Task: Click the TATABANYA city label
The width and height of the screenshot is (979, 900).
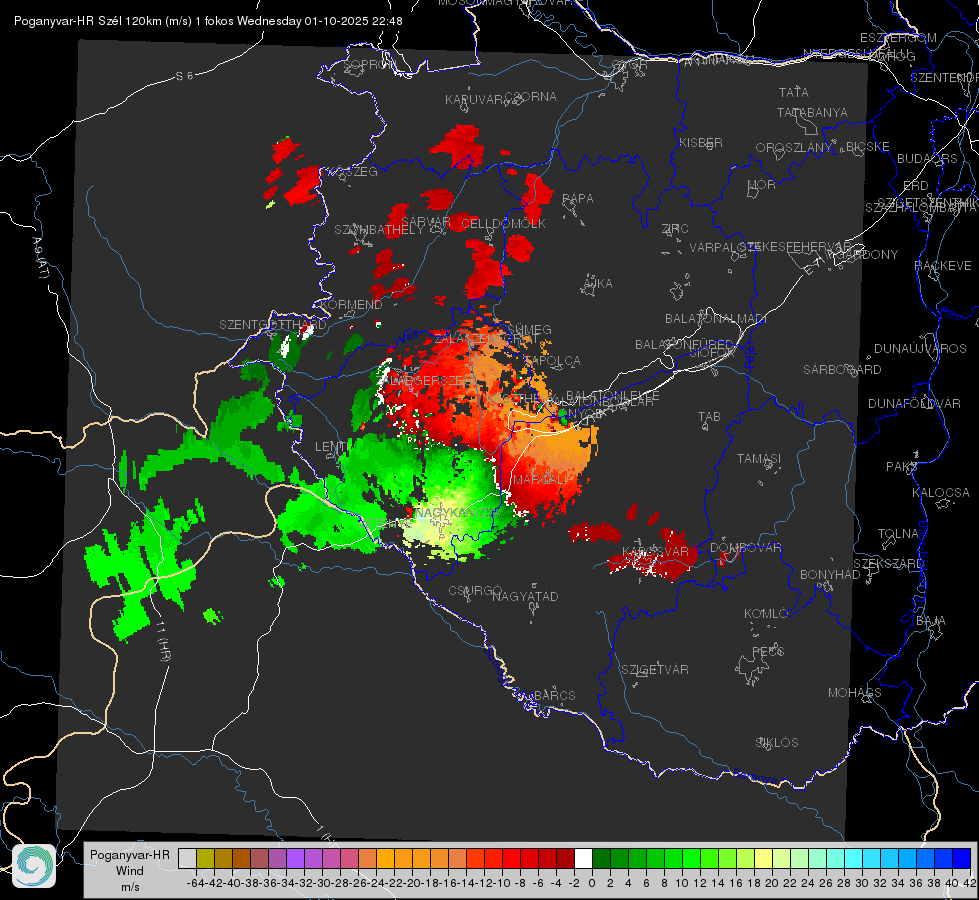Action: (x=812, y=112)
